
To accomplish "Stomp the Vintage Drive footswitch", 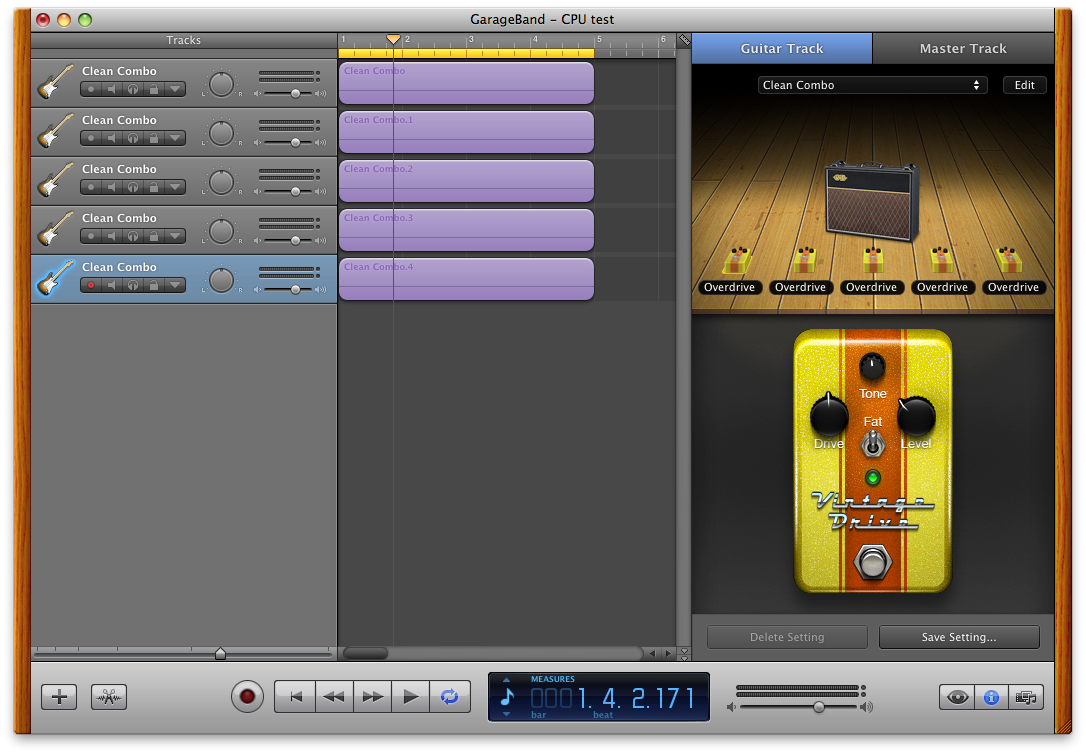I will coord(872,561).
